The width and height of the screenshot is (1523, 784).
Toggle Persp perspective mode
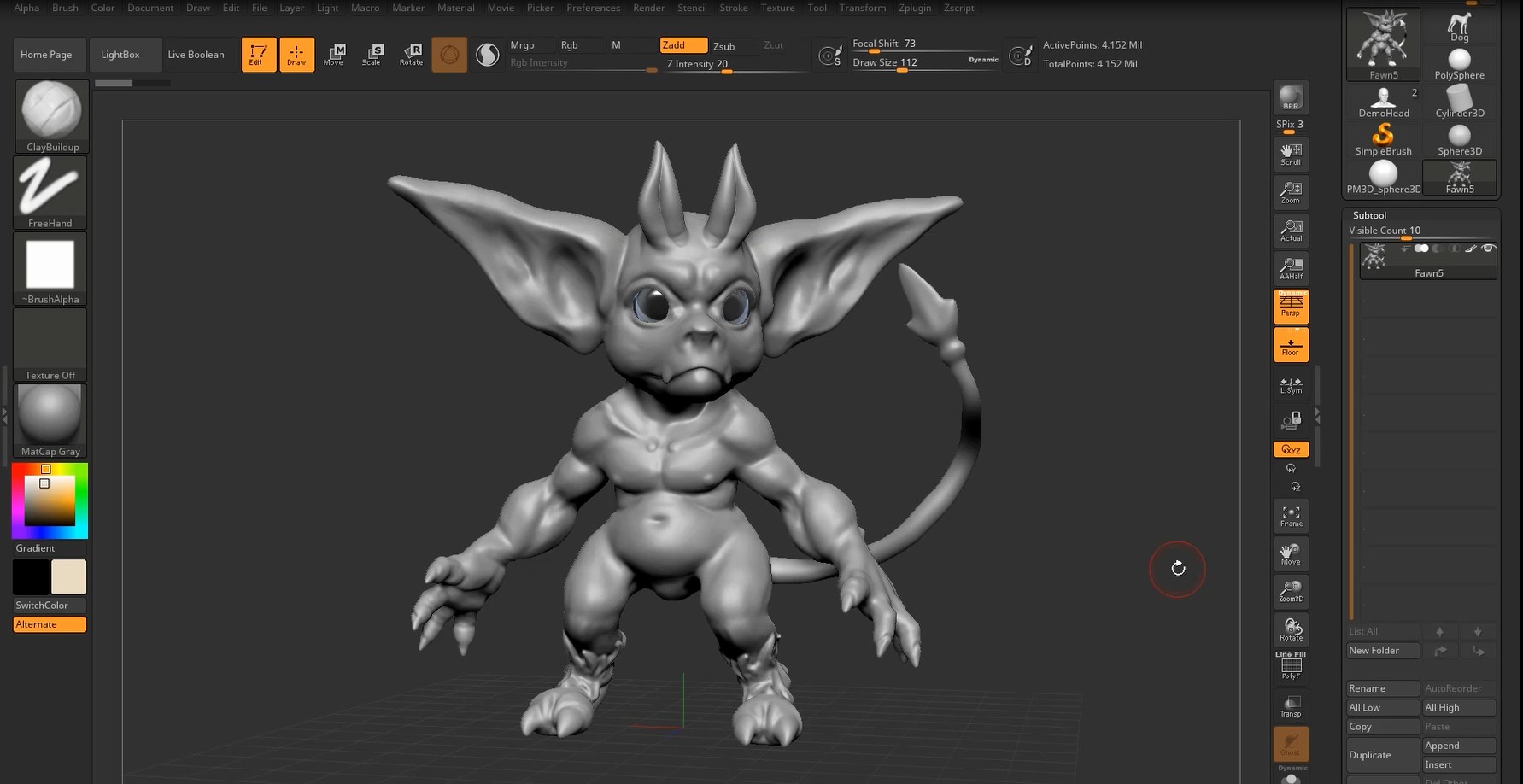tap(1291, 306)
